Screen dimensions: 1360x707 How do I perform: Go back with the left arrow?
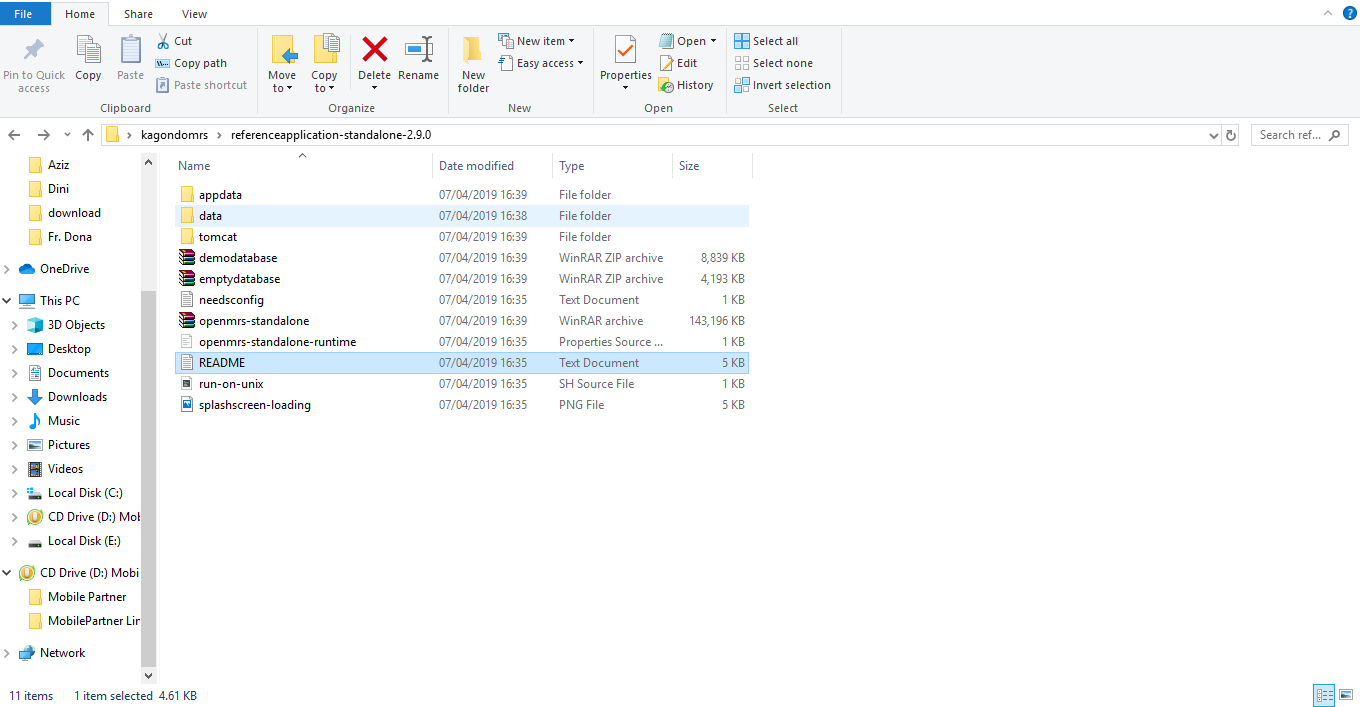coord(15,135)
